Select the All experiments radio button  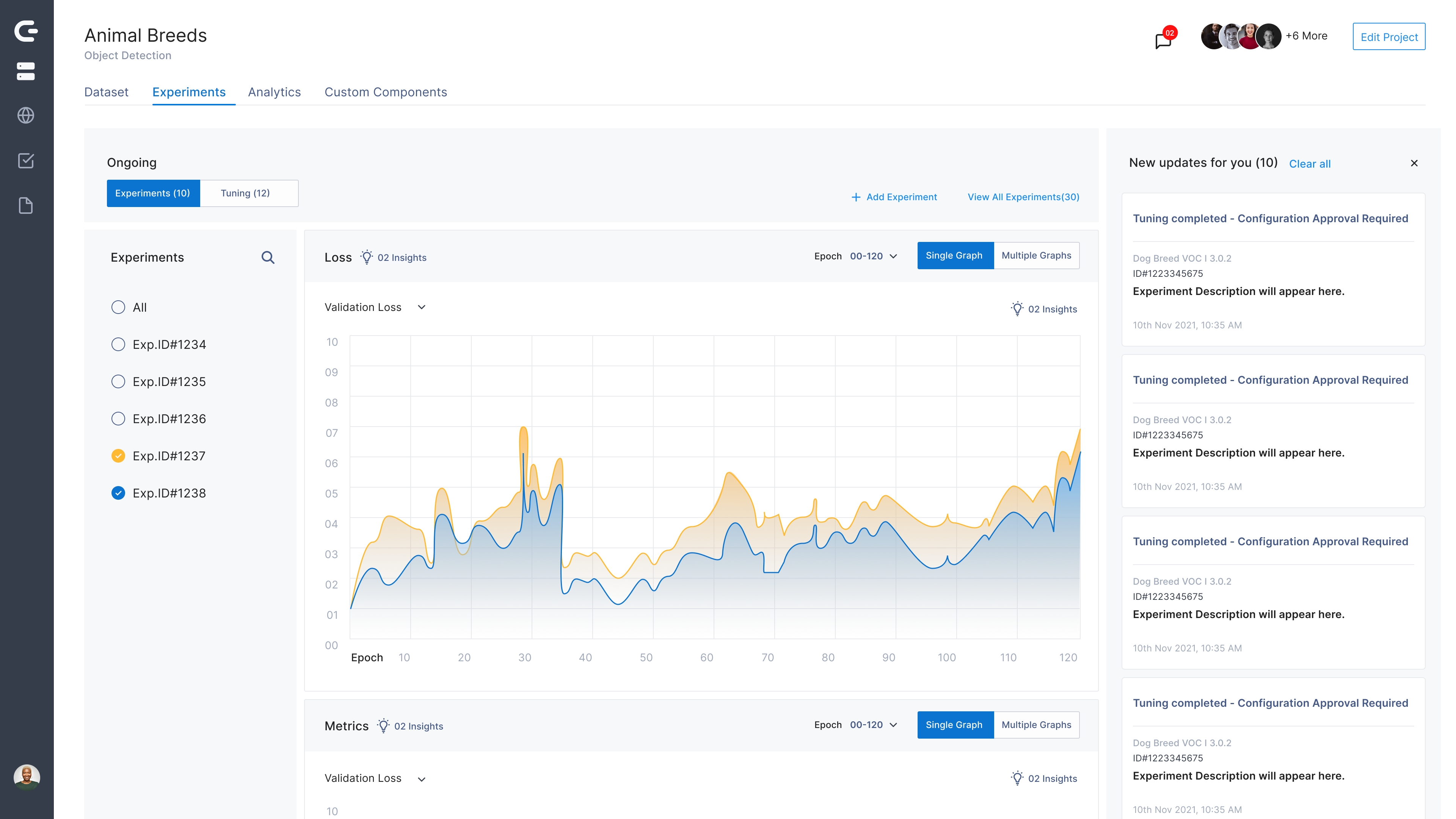(118, 308)
